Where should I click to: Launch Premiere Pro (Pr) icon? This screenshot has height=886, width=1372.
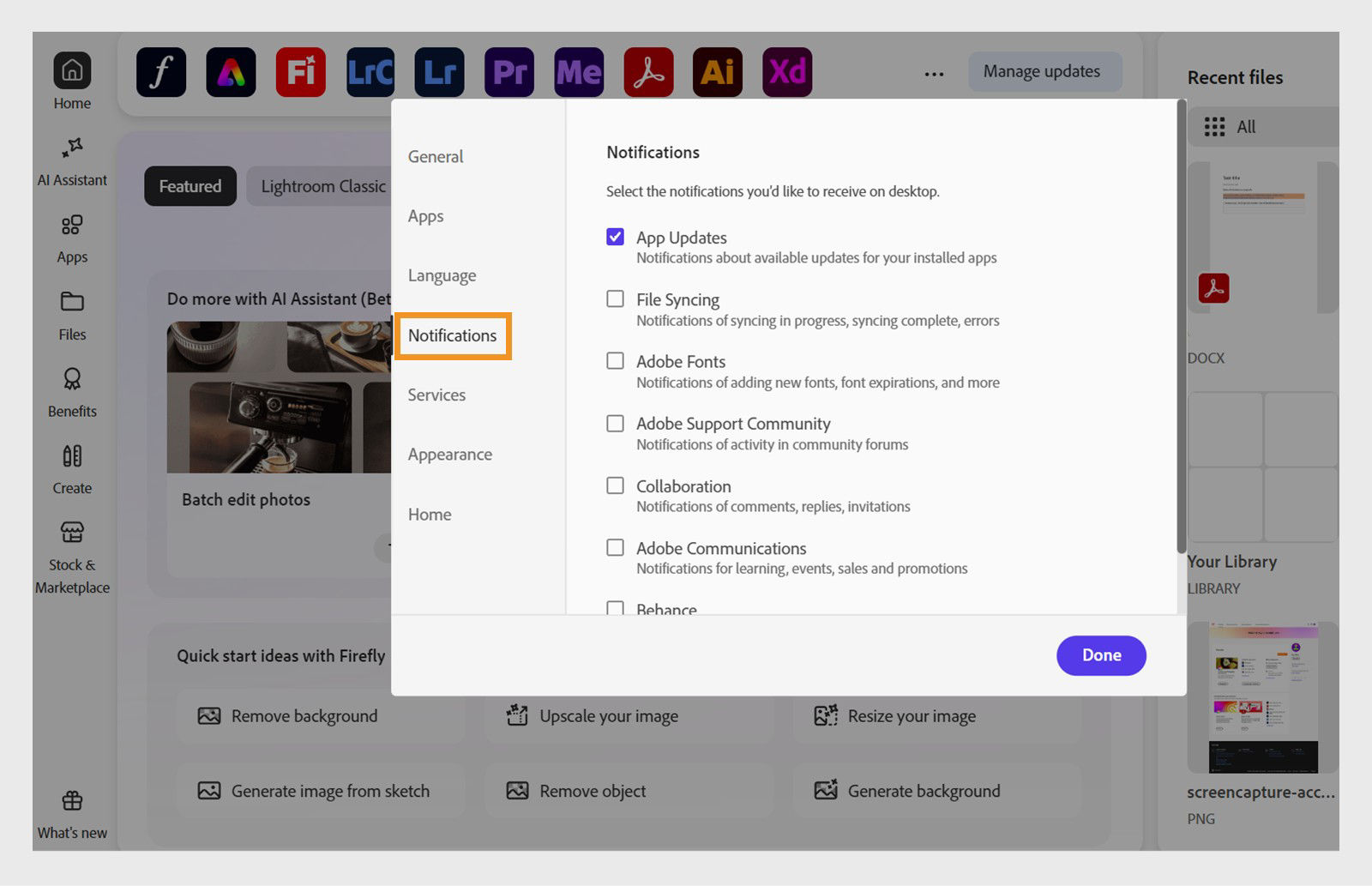pyautogui.click(x=509, y=72)
